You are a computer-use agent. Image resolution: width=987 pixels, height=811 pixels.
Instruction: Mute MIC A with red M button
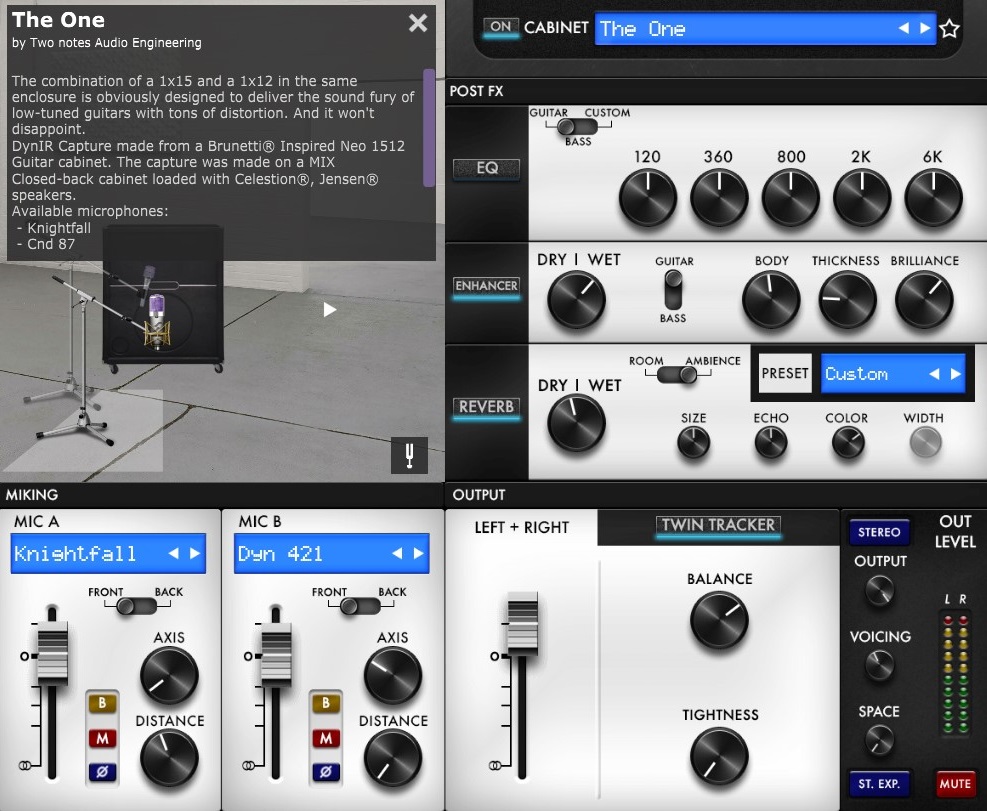click(x=102, y=738)
